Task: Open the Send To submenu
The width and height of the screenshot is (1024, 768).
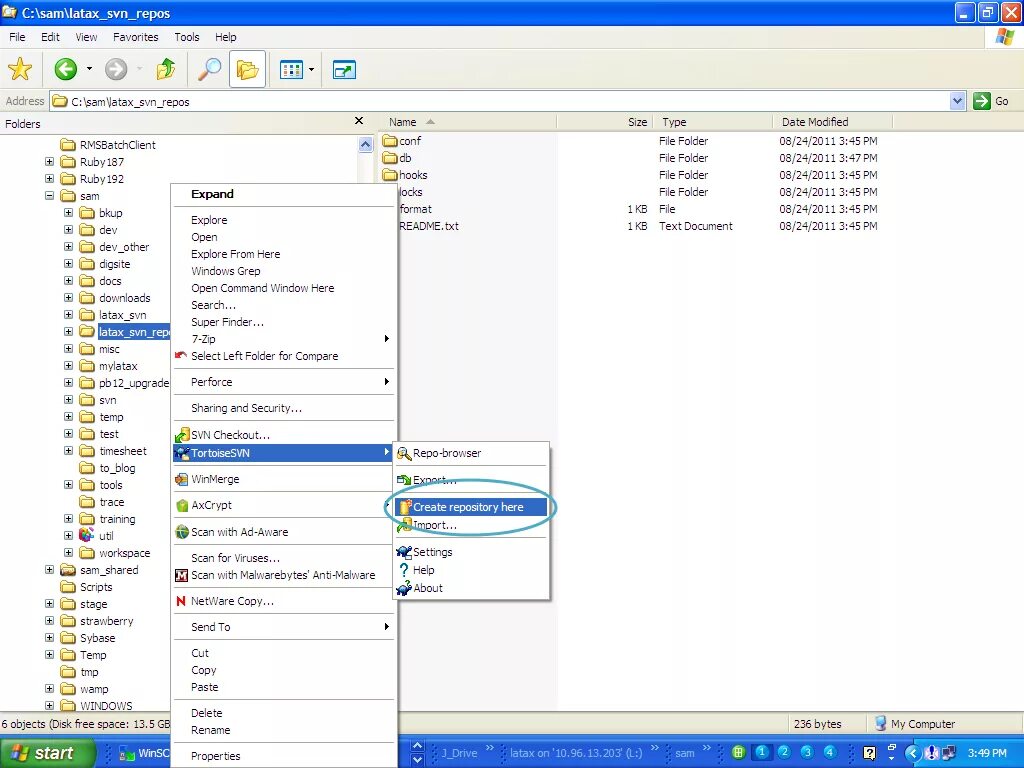Action: click(285, 627)
